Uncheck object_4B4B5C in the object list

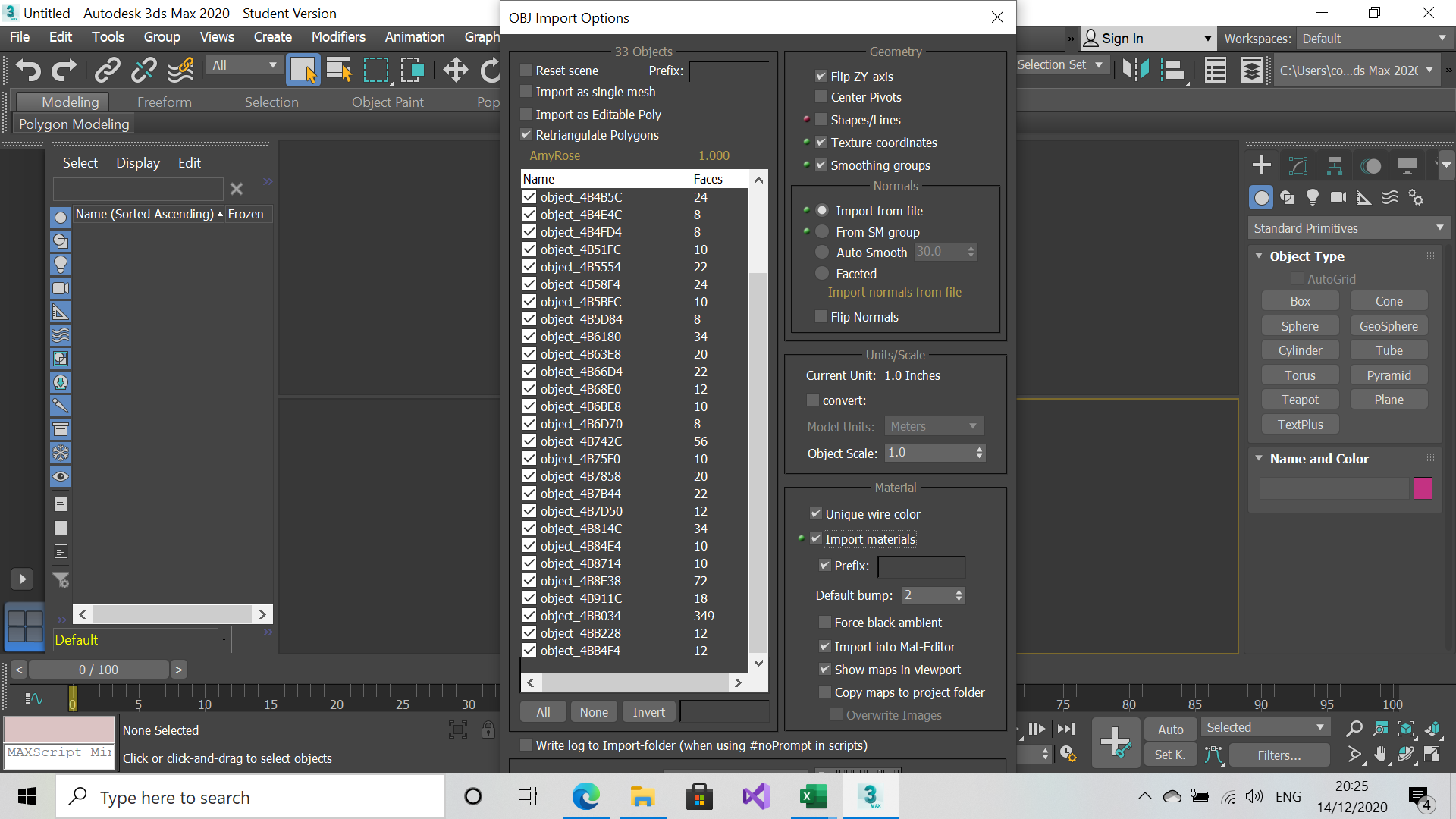tap(529, 196)
